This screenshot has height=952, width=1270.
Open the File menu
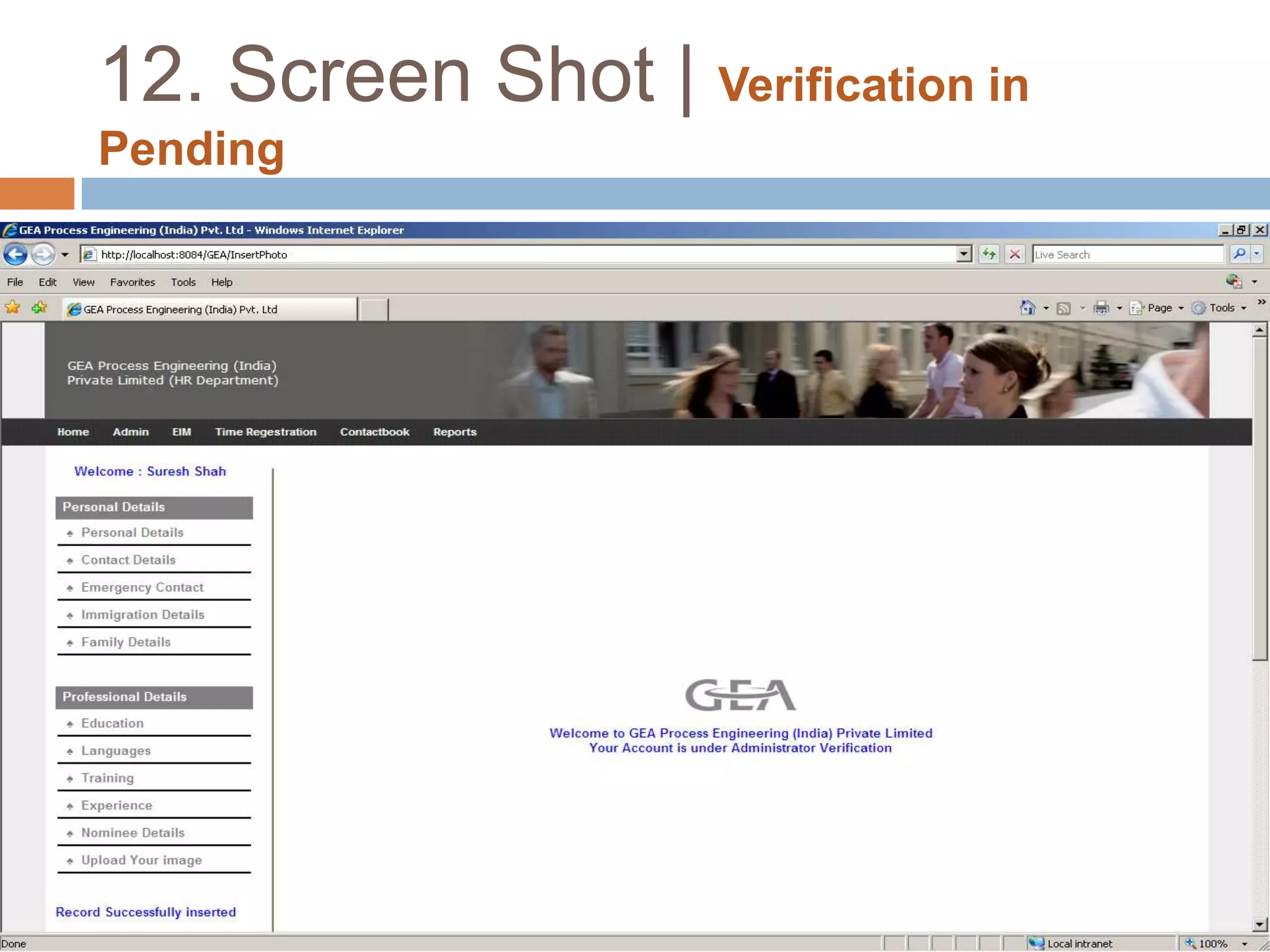[15, 282]
